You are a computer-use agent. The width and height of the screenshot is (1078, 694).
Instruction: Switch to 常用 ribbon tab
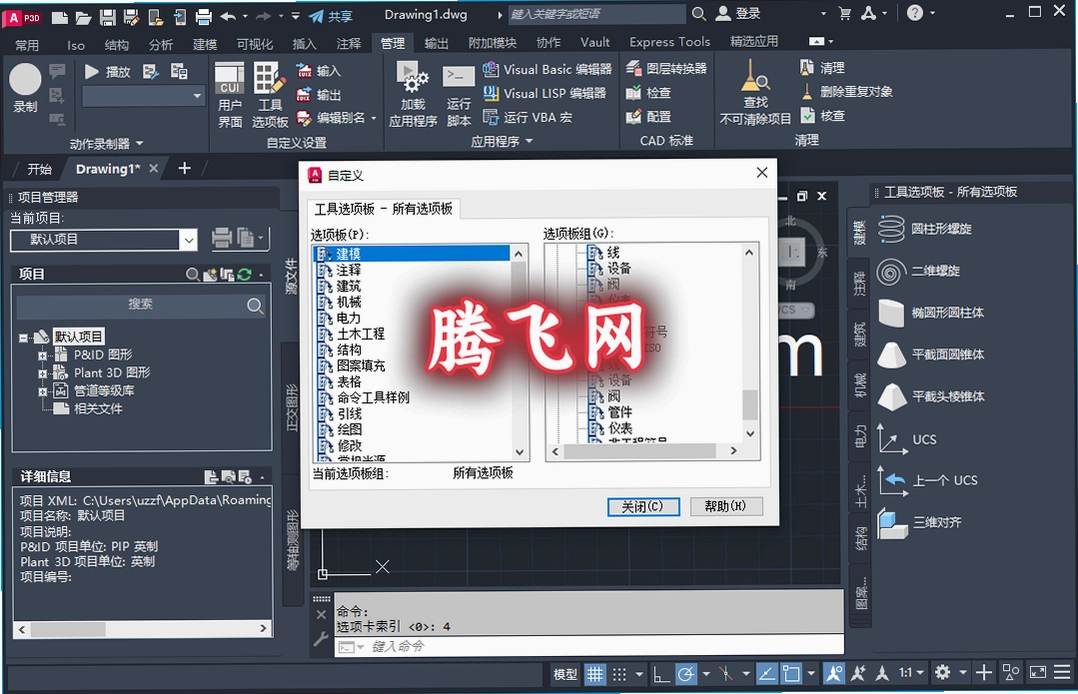point(27,45)
